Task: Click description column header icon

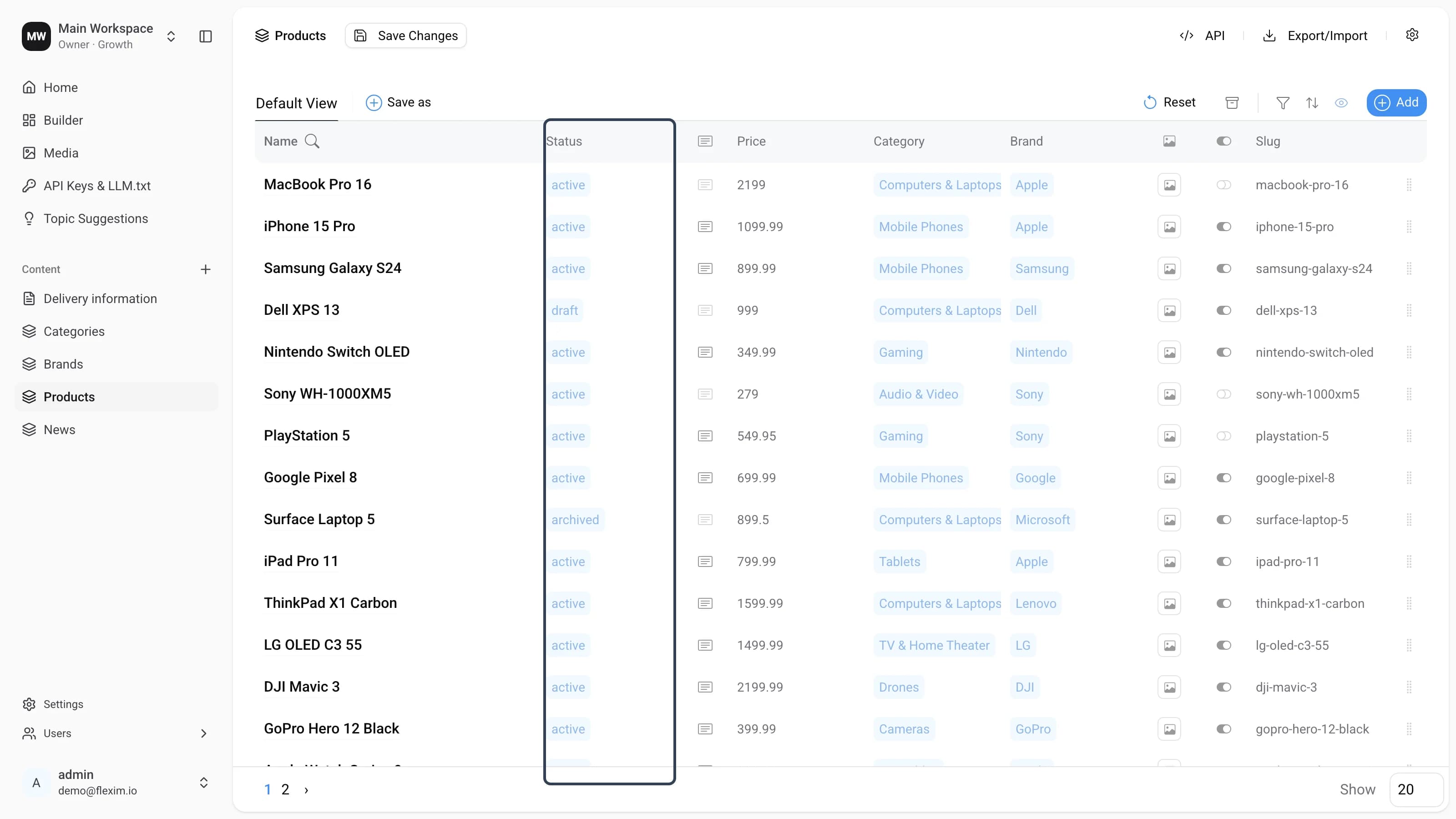Action: pos(705,142)
